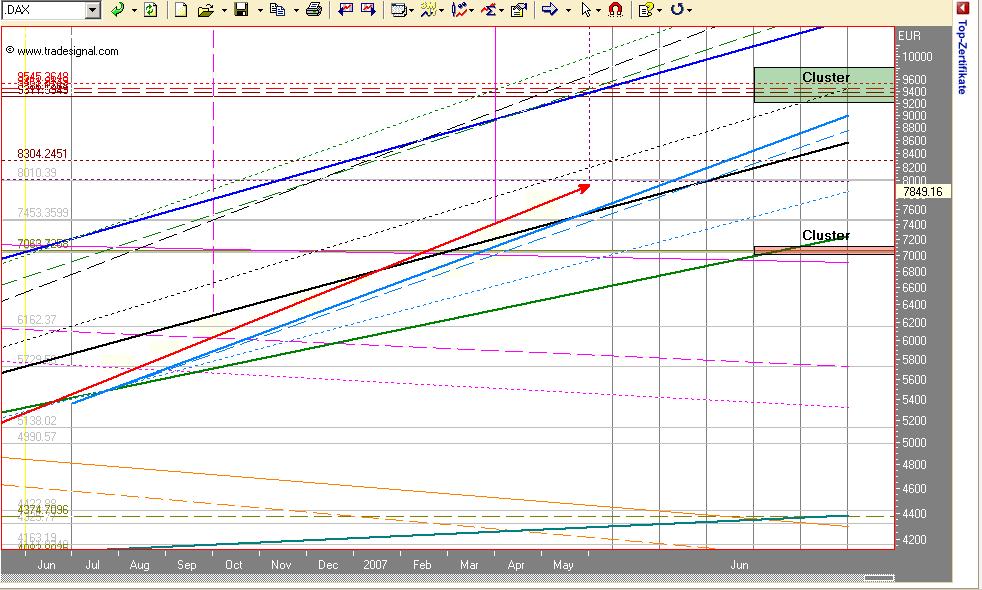This screenshot has width=982, height=590.
Task: Click the open folder icon
Action: 206,10
